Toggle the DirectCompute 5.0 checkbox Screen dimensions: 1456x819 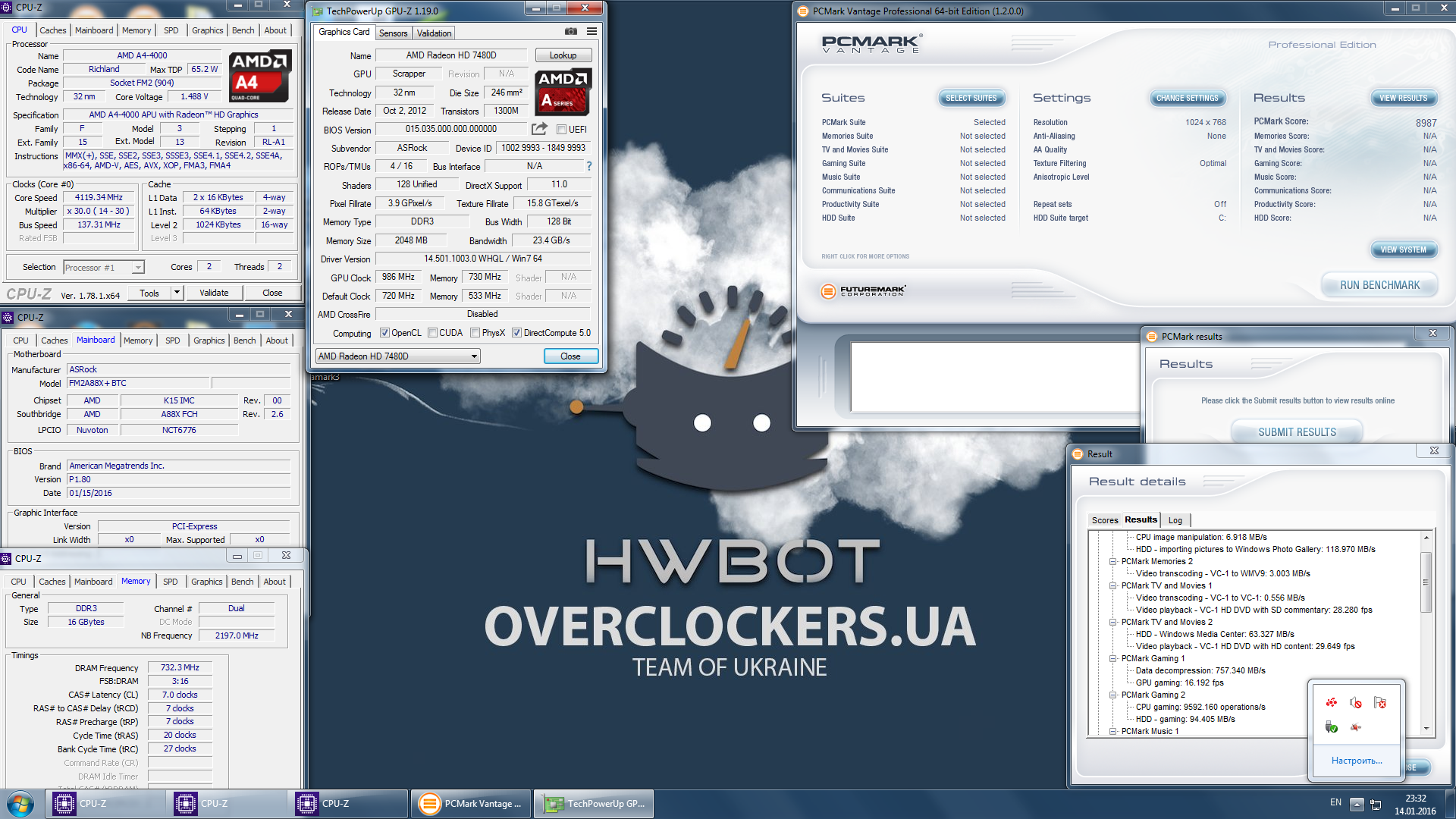pyautogui.click(x=516, y=333)
